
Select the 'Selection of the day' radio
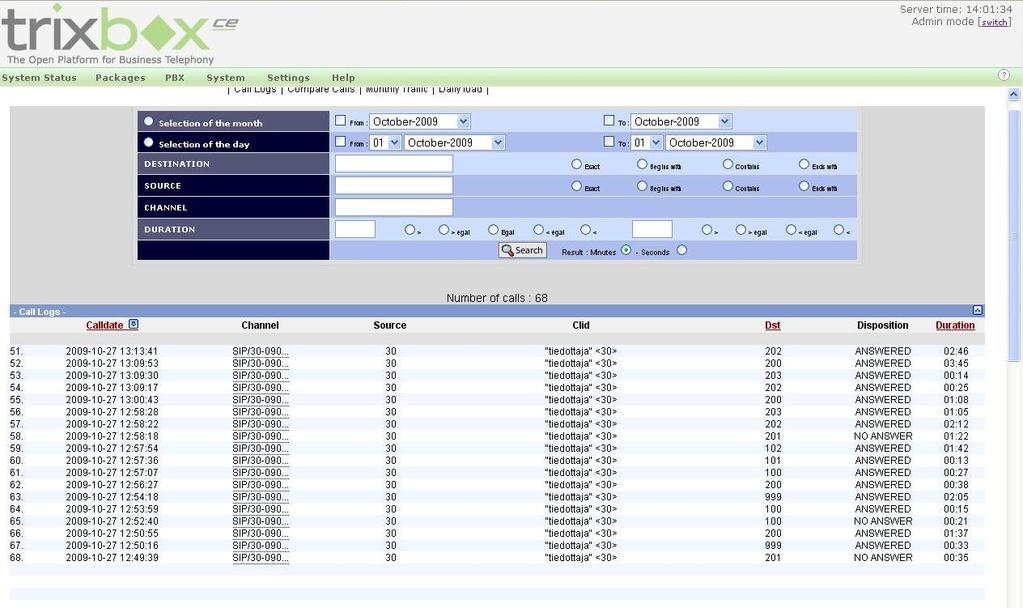pos(149,142)
